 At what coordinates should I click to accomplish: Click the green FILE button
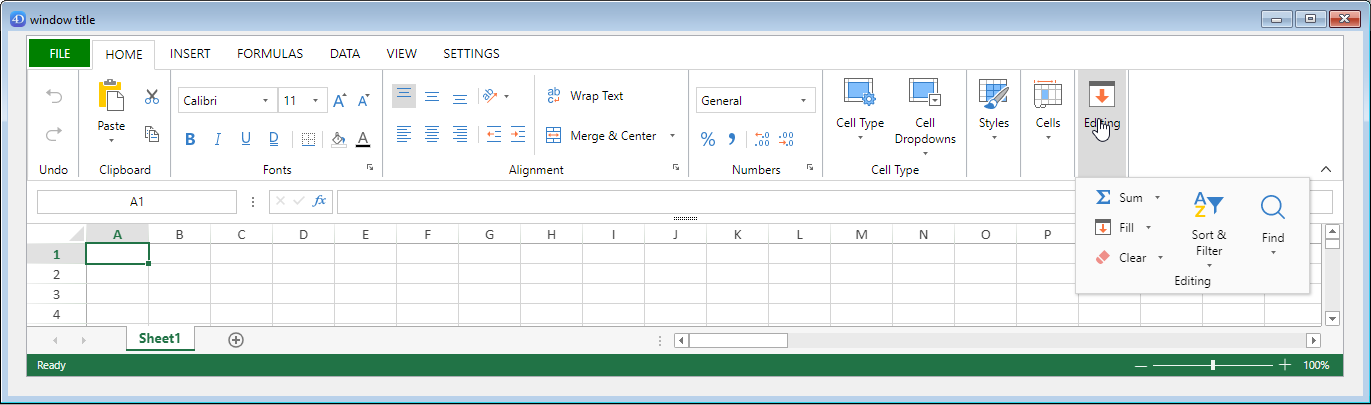point(59,54)
